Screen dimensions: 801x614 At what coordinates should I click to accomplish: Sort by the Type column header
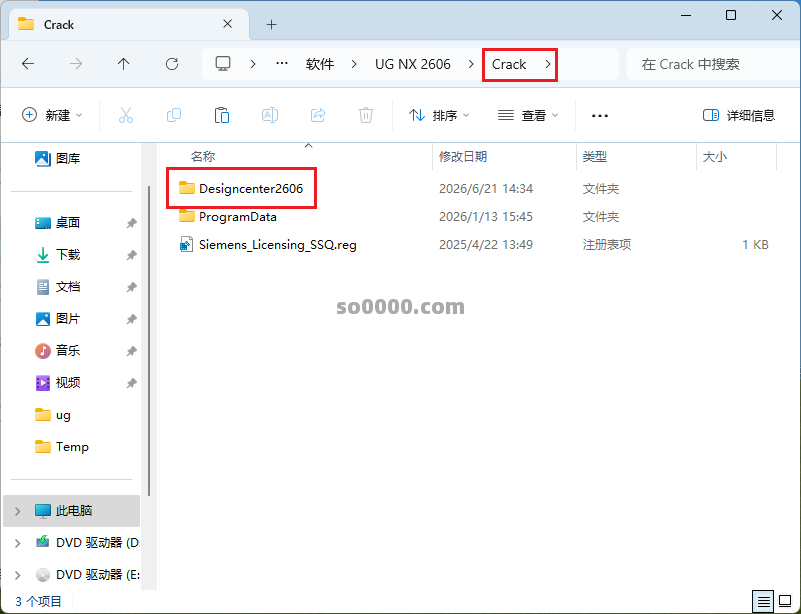pos(595,156)
